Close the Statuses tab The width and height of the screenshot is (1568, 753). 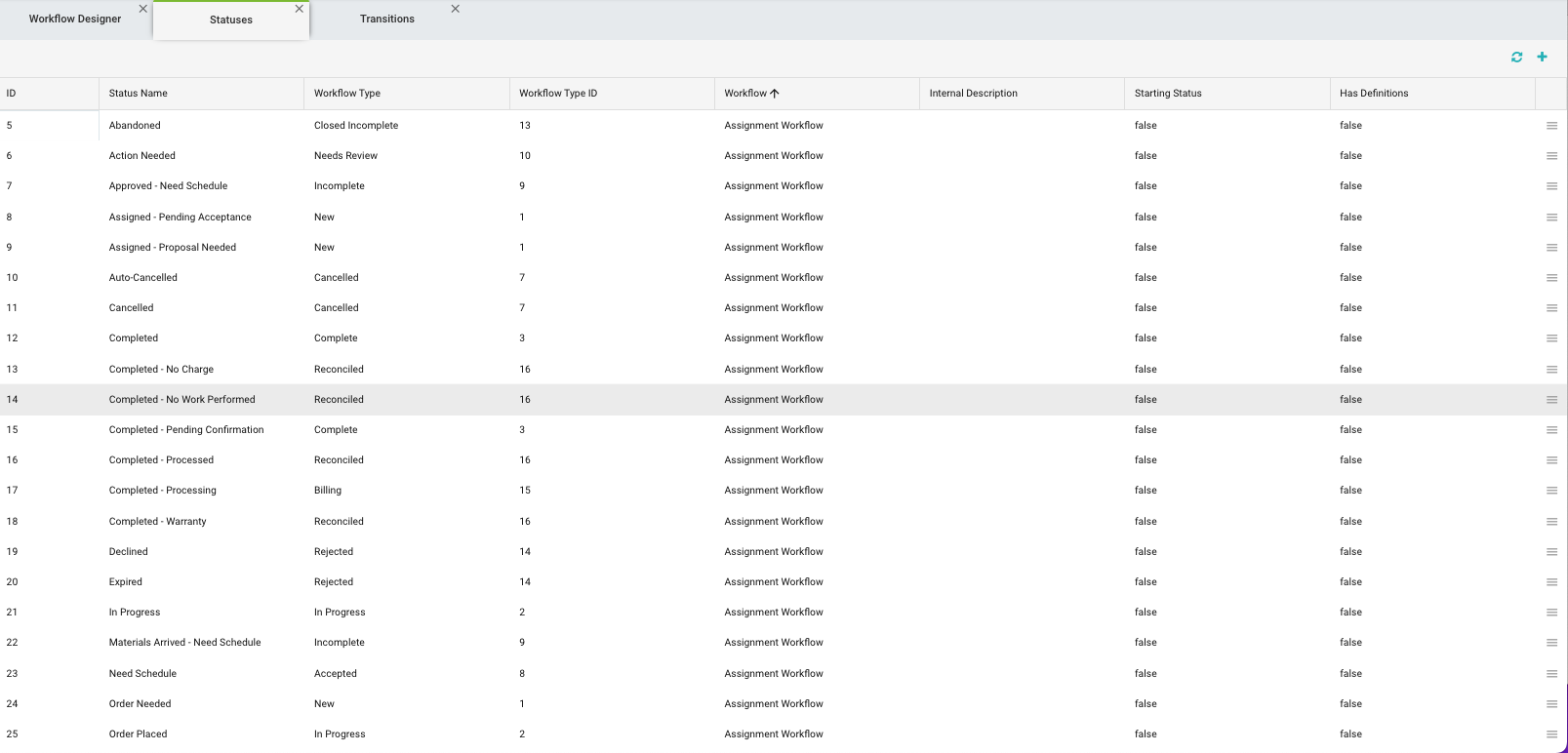coord(300,9)
